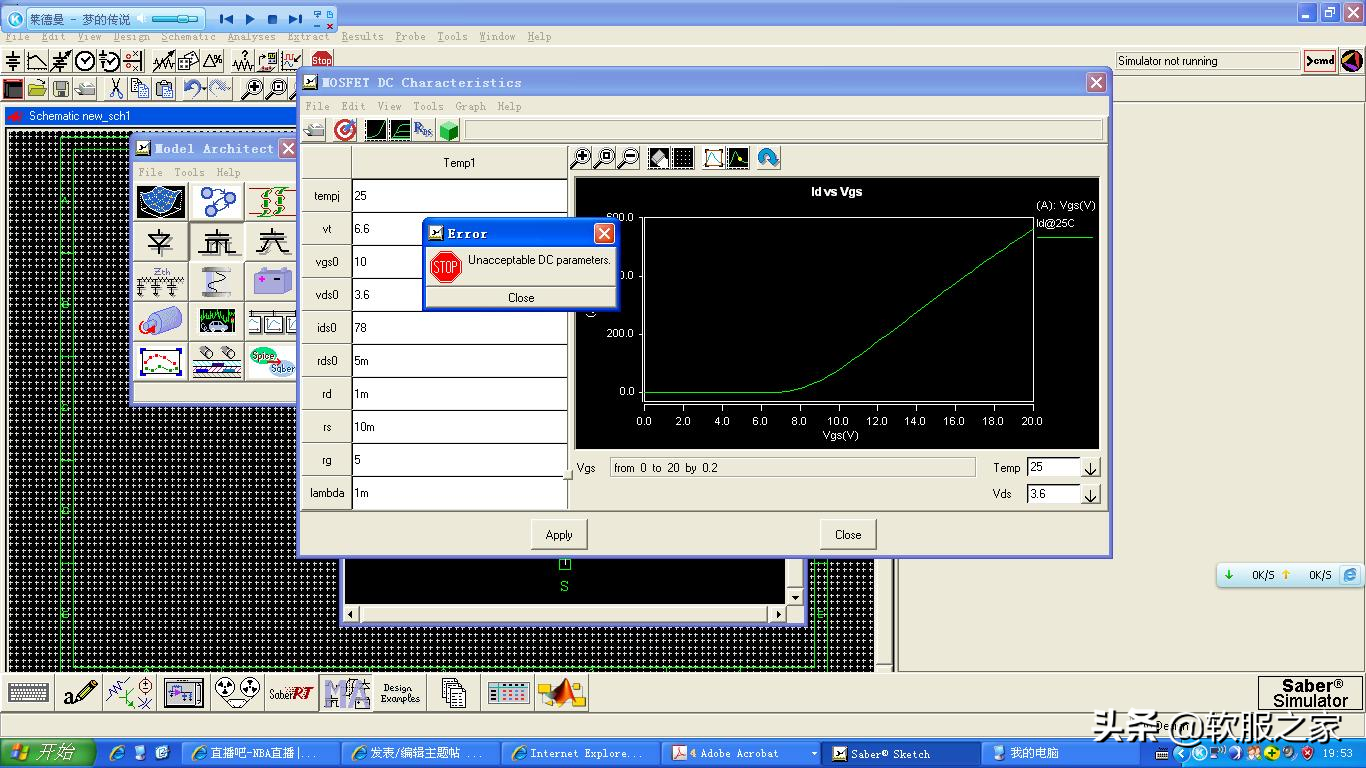Screen dimensions: 1366x768
Task: Click the Apply button
Action: (x=559, y=535)
